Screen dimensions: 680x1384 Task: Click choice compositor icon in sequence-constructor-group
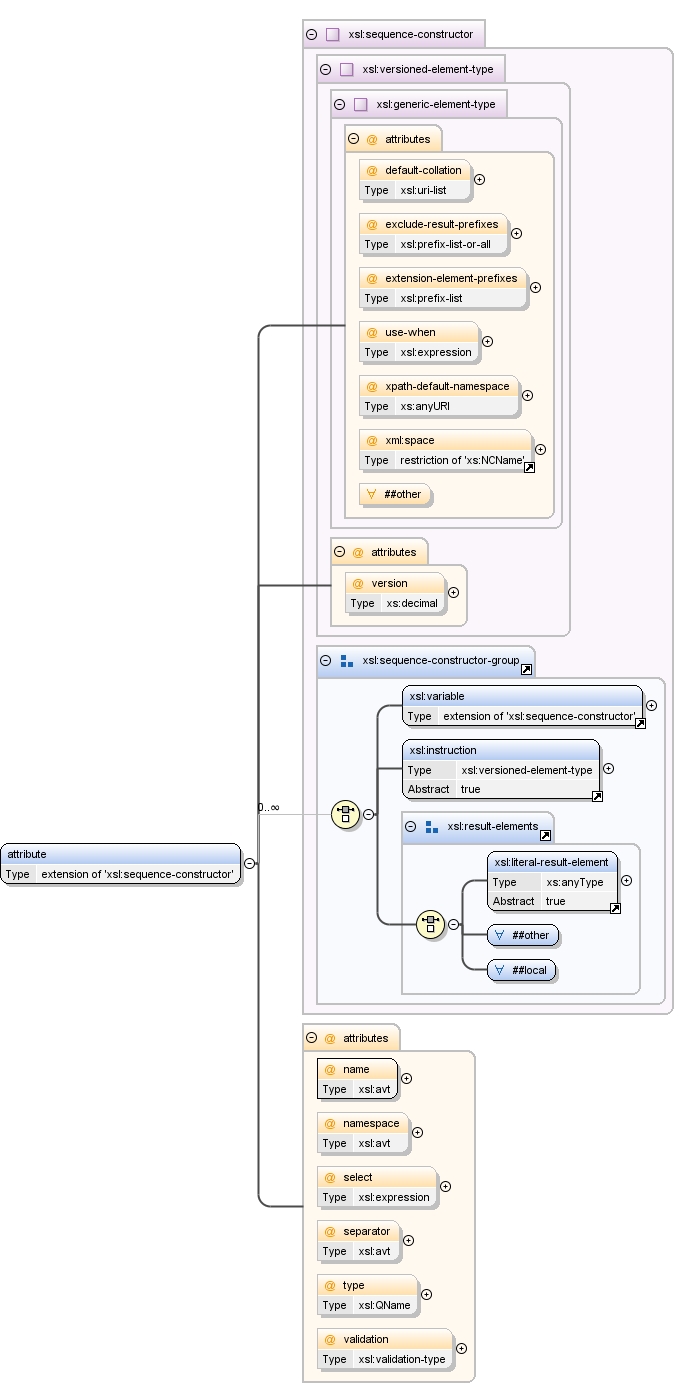345,814
